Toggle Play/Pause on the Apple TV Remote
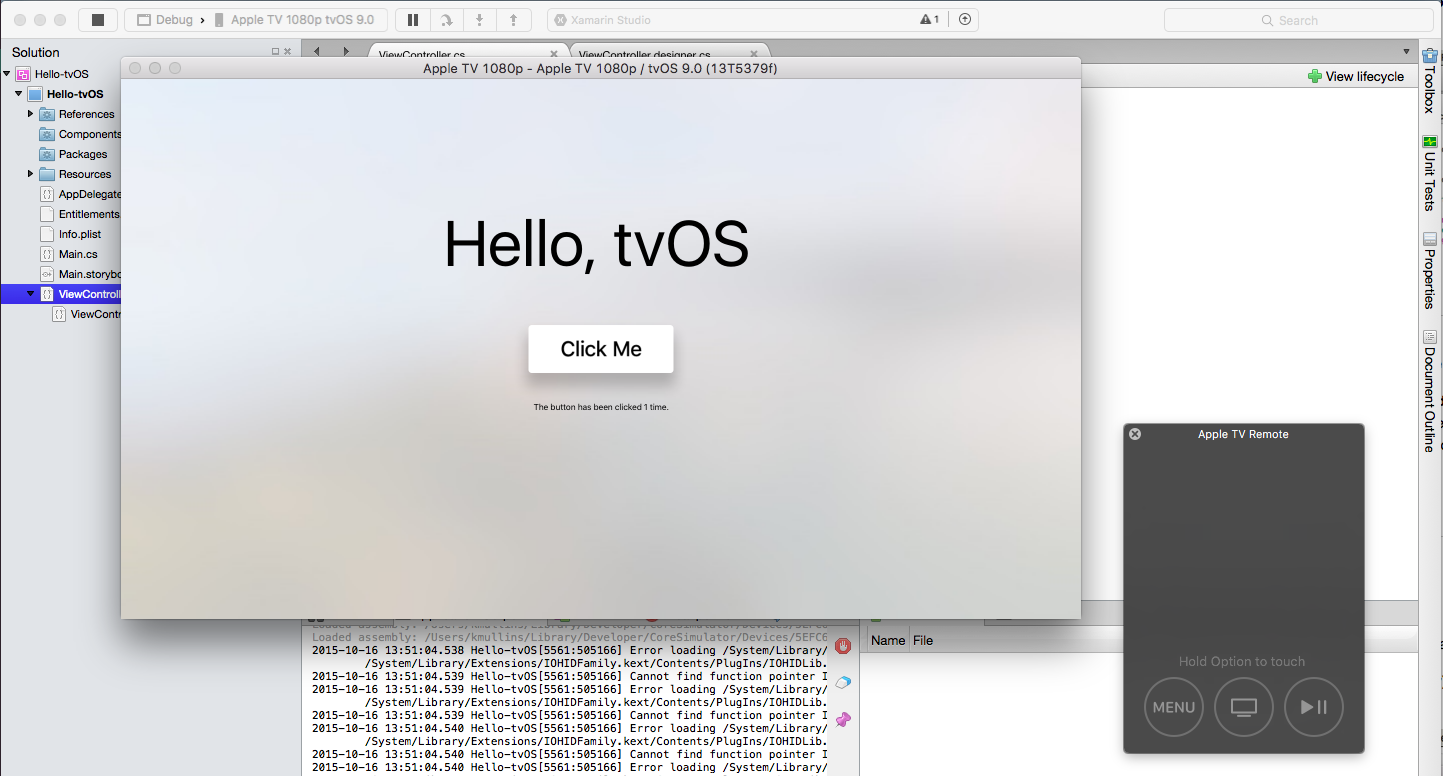The height and width of the screenshot is (776, 1443). pyautogui.click(x=1314, y=707)
